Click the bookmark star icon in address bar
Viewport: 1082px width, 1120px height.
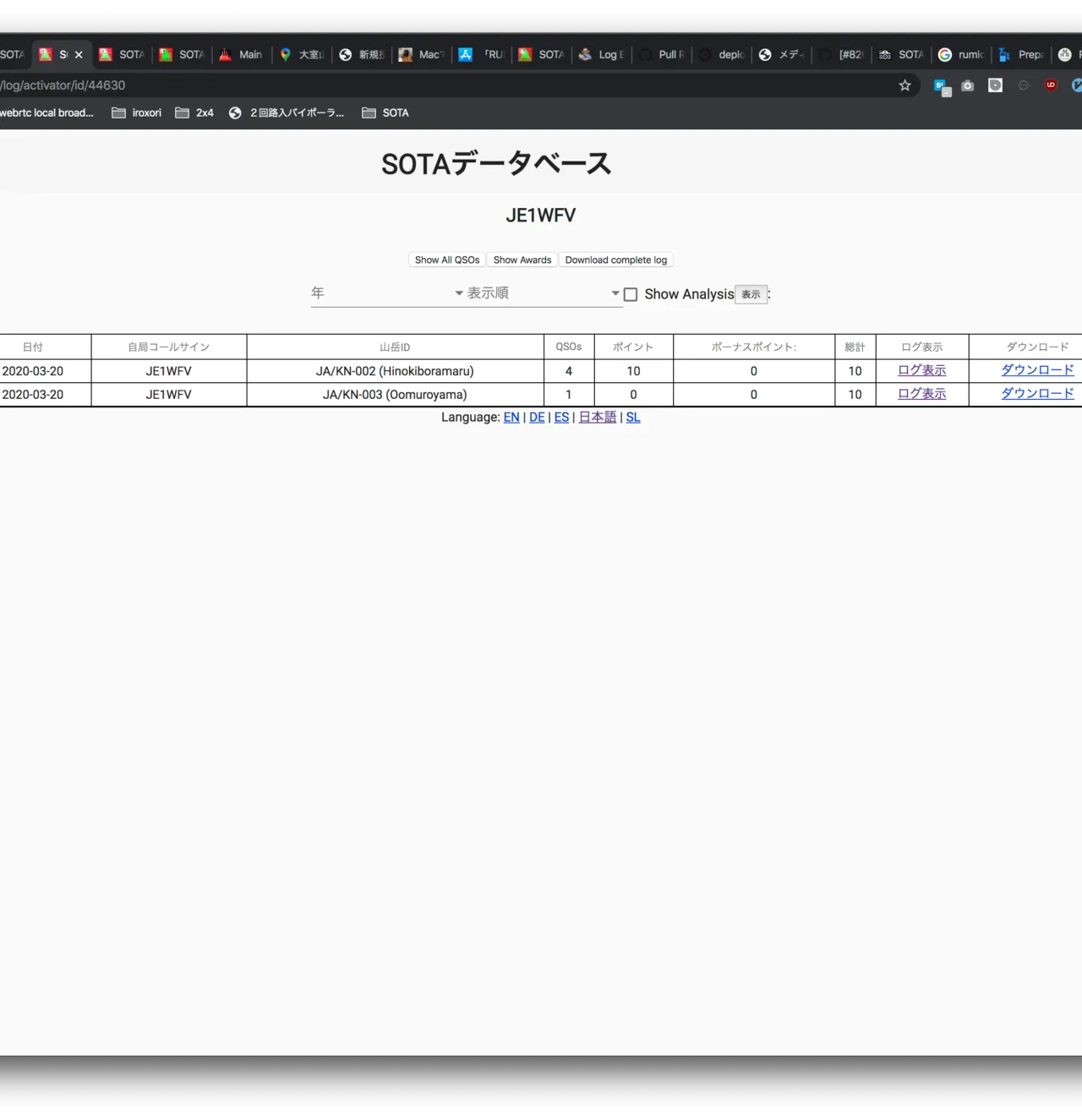pyautogui.click(x=904, y=85)
